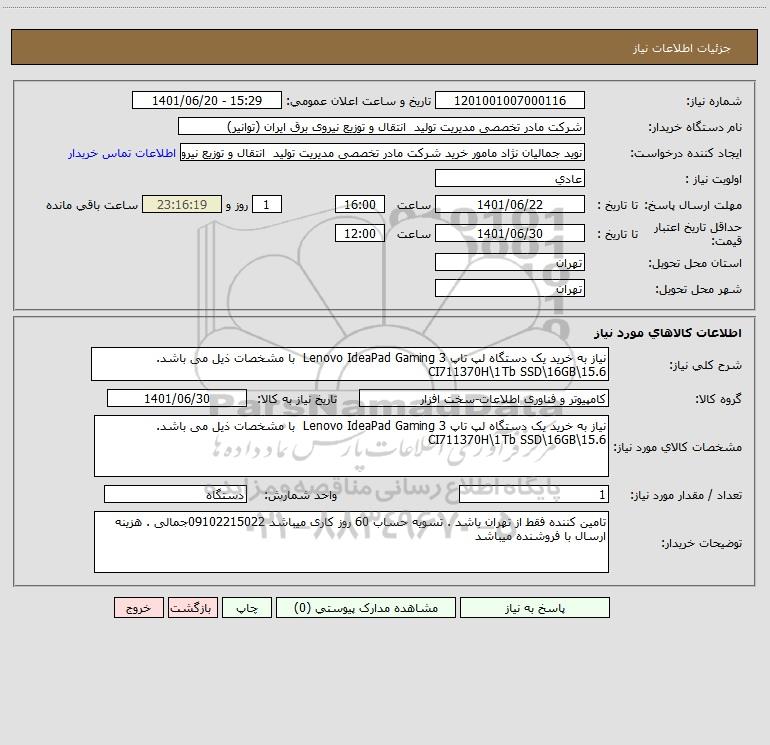Click the شماره نیاز label
770x745 pixels.
click(714, 101)
